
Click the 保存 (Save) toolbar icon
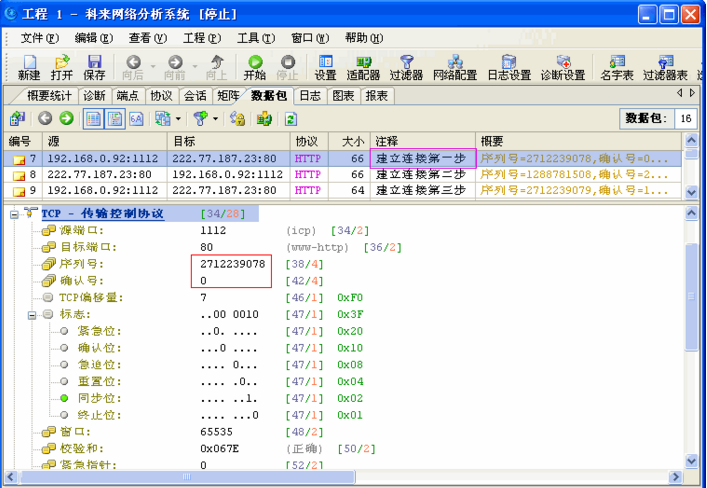pyautogui.click(x=94, y=68)
